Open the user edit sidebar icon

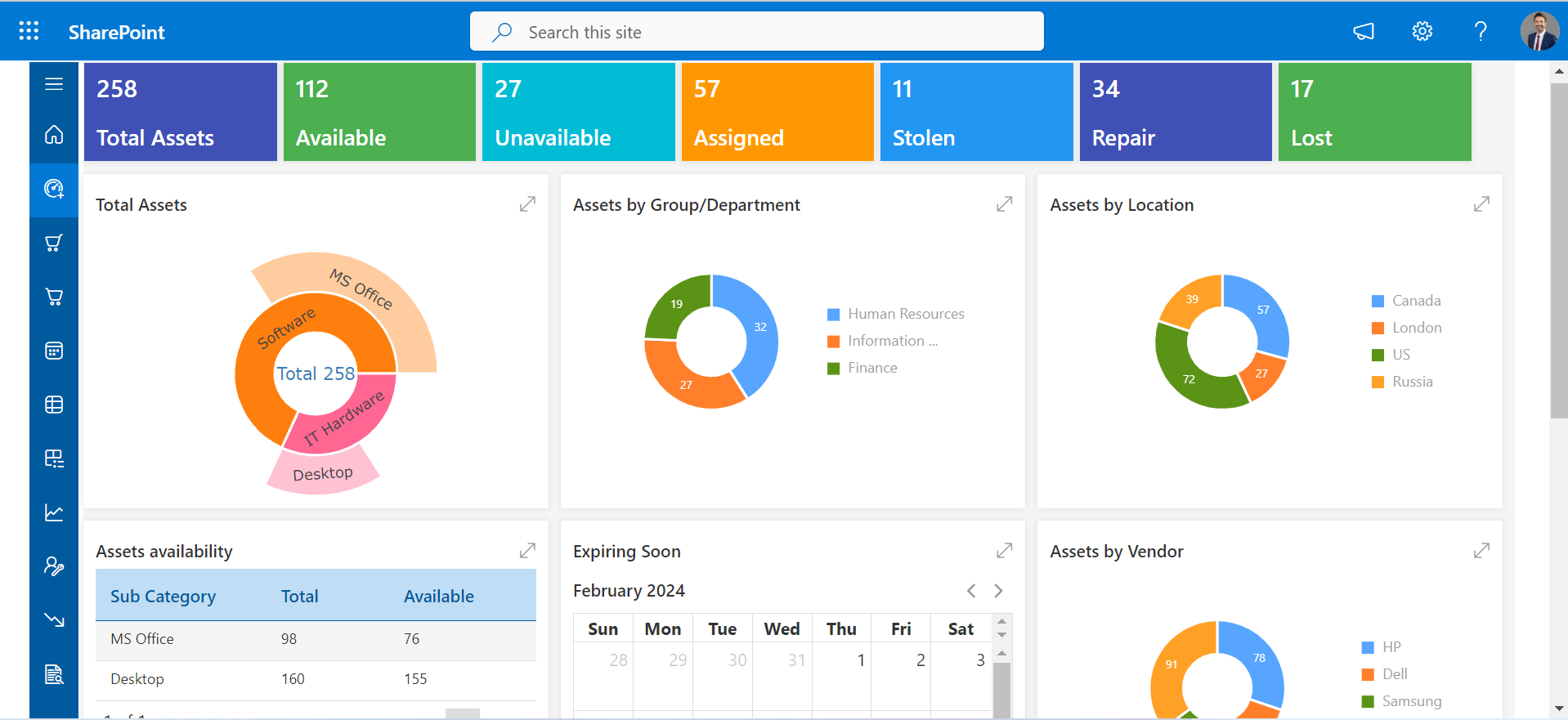click(54, 566)
